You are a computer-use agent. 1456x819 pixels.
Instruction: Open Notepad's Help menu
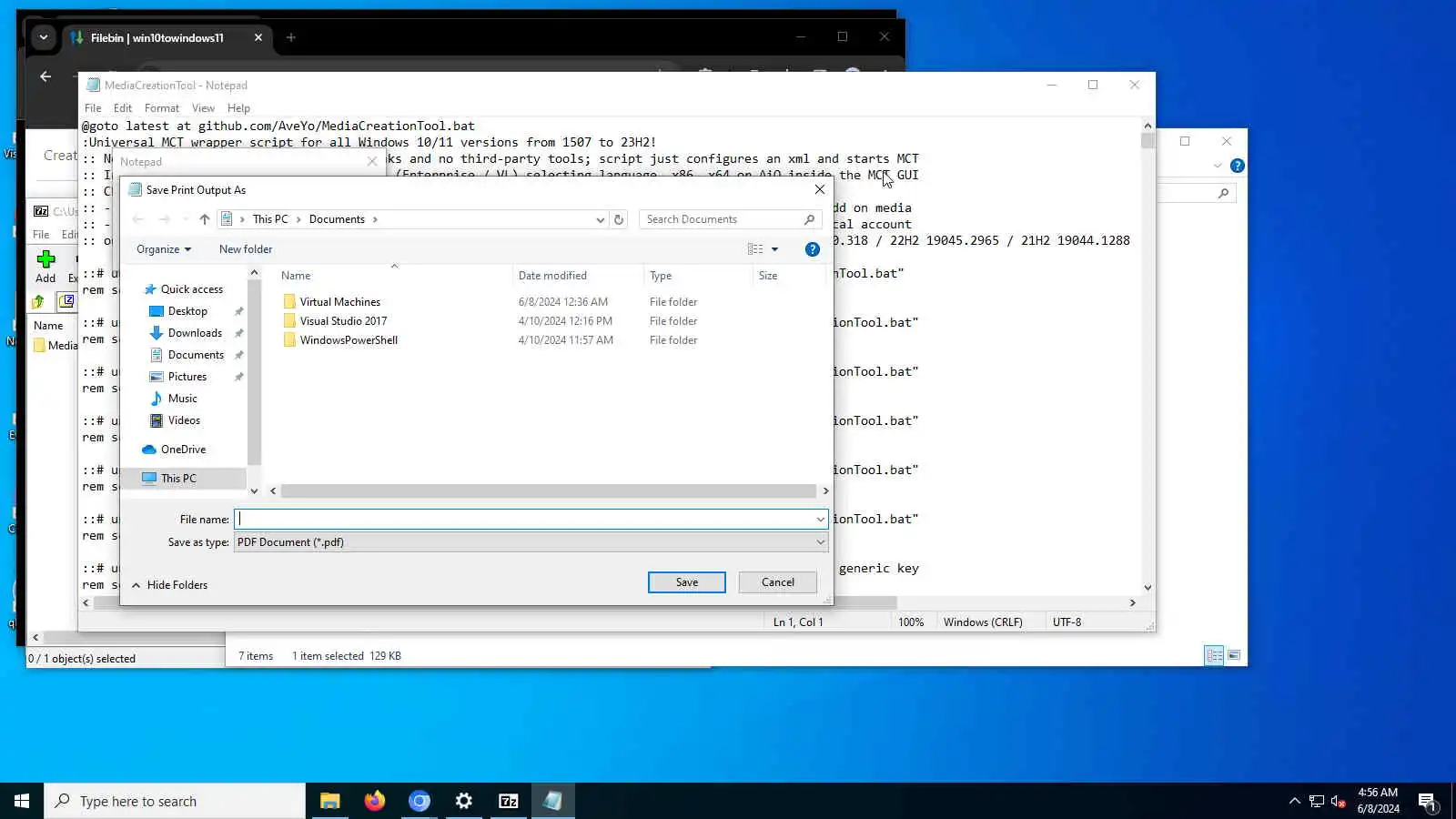pyautogui.click(x=238, y=108)
